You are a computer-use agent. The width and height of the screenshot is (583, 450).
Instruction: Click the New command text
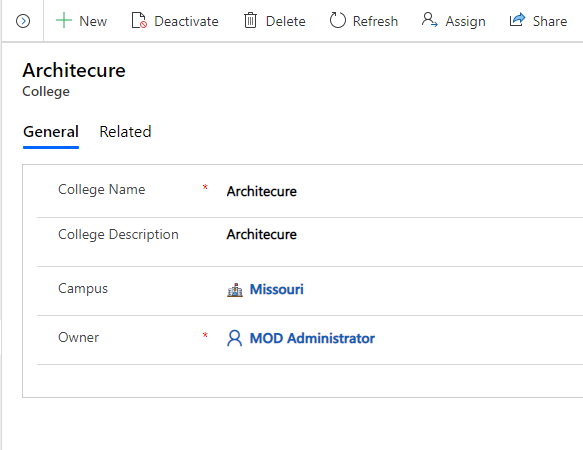click(93, 21)
